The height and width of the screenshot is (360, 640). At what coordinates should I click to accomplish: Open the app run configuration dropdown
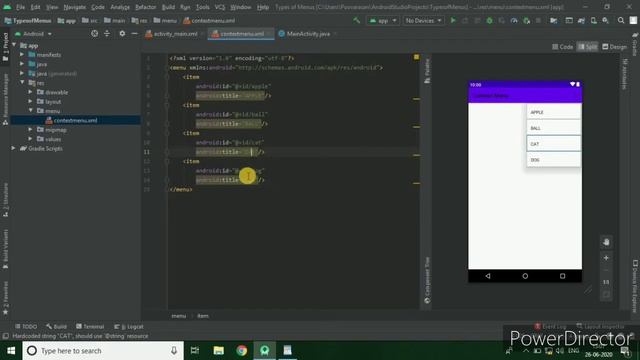[383, 20]
